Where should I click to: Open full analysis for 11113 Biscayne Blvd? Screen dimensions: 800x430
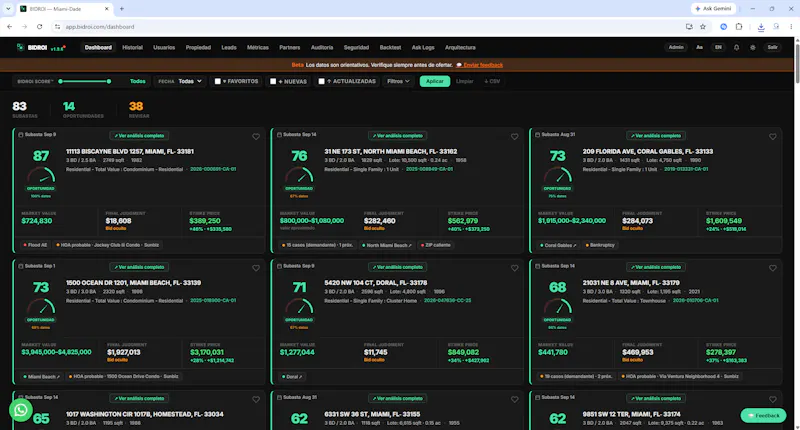click(x=139, y=136)
